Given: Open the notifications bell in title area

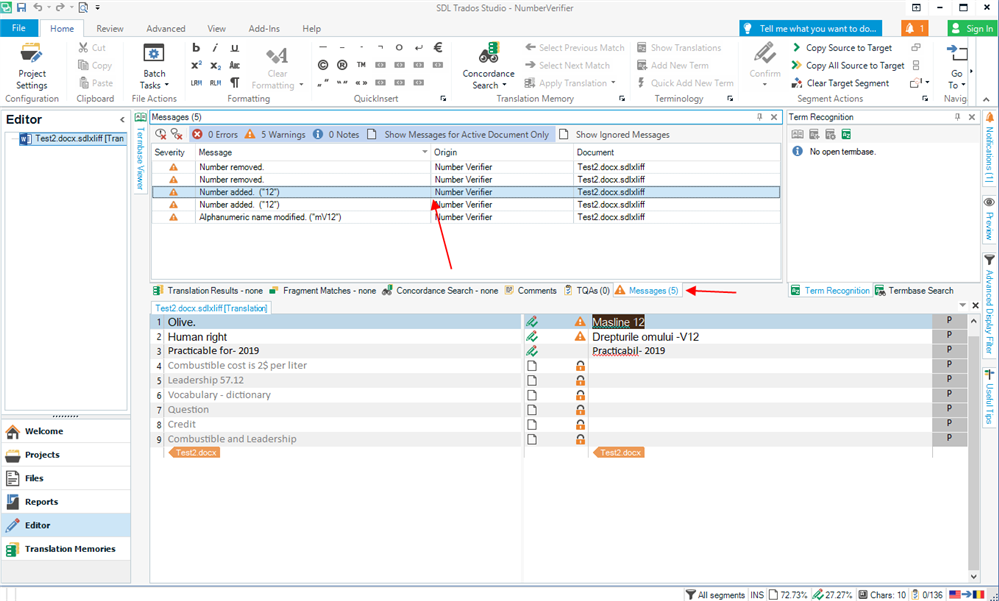Looking at the screenshot, I should point(914,29).
